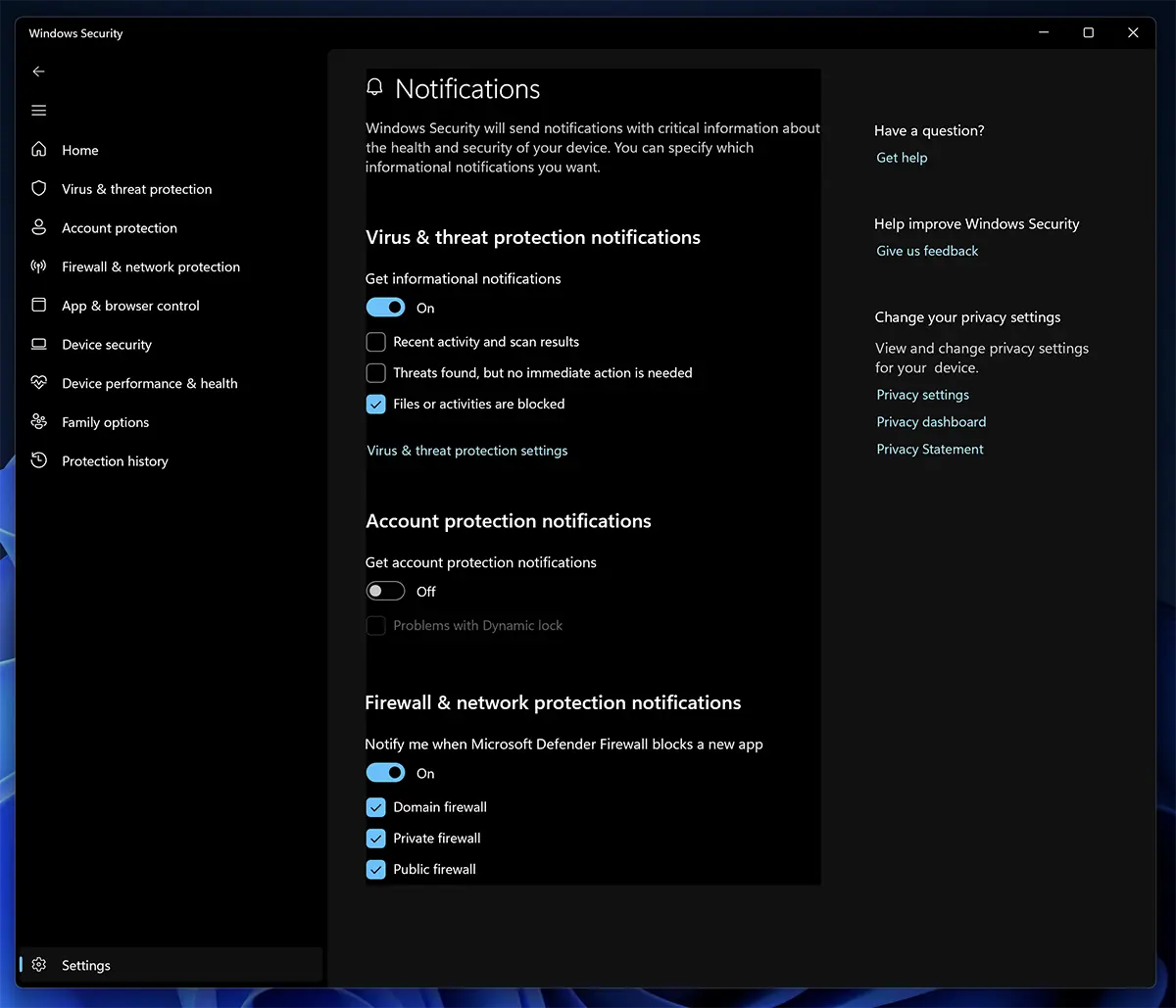Close the Windows Security window
The width and height of the screenshot is (1176, 1008).
coord(1133,32)
